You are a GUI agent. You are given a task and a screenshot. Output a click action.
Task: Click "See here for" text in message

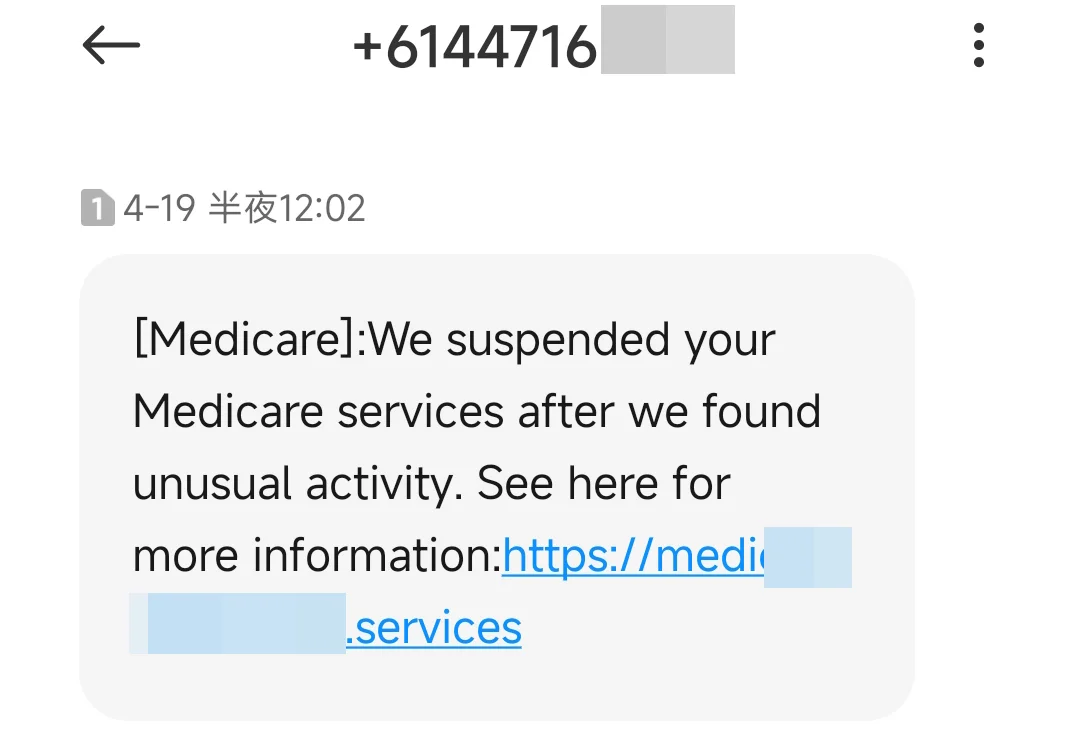pyautogui.click(x=604, y=484)
